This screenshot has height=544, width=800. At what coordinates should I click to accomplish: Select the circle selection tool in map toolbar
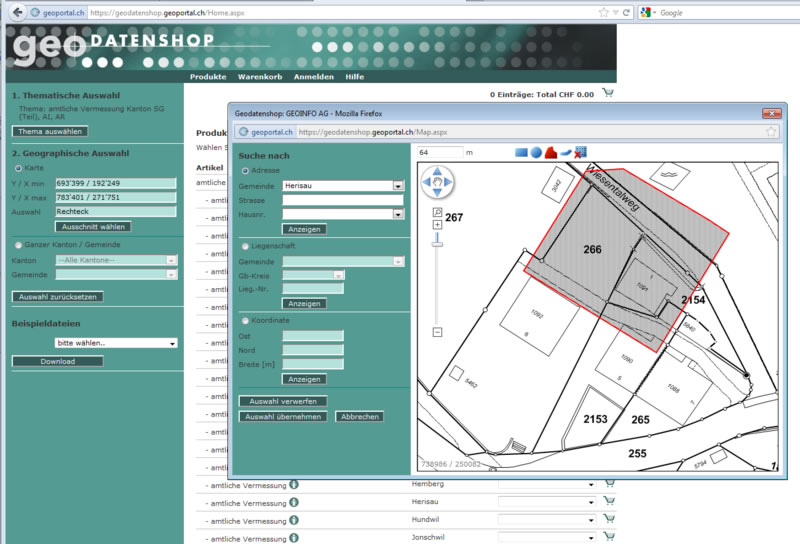point(536,152)
